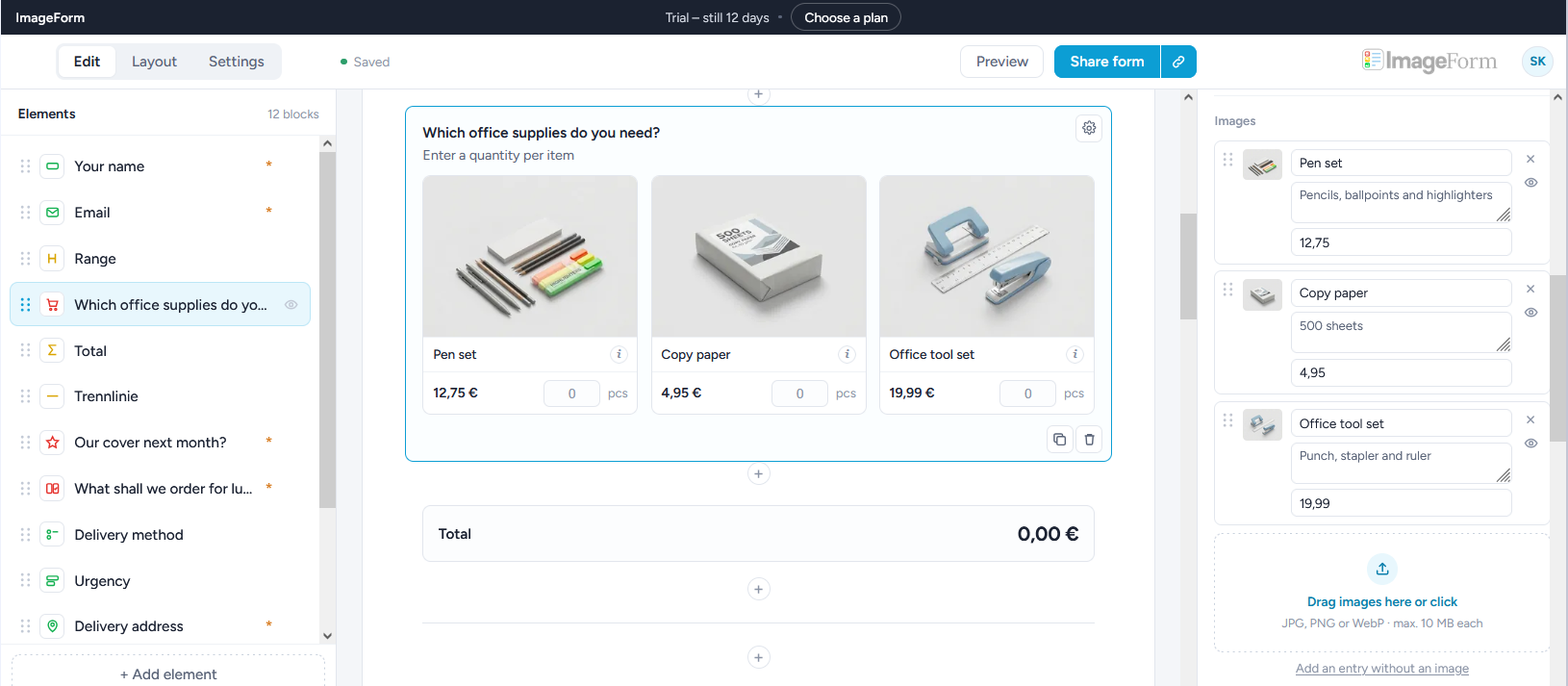Click the Range heading element icon
This screenshot has width=1568, height=686.
(x=53, y=259)
